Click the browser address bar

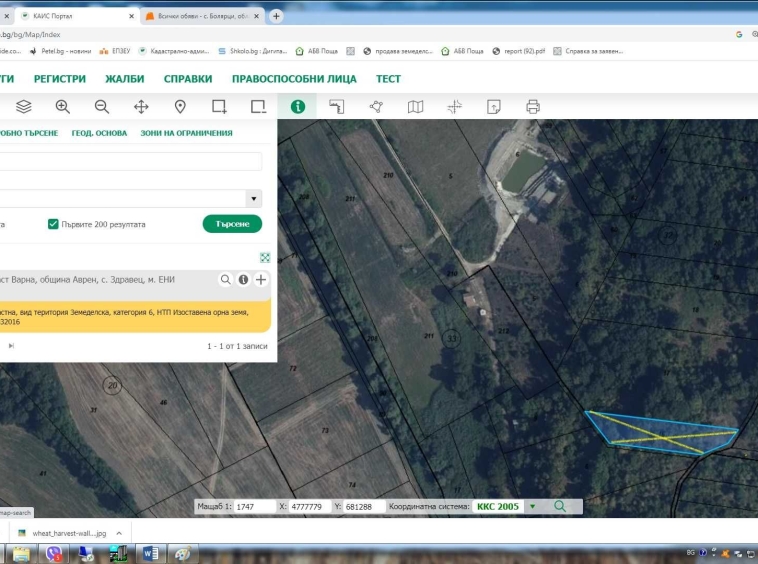[363, 34]
